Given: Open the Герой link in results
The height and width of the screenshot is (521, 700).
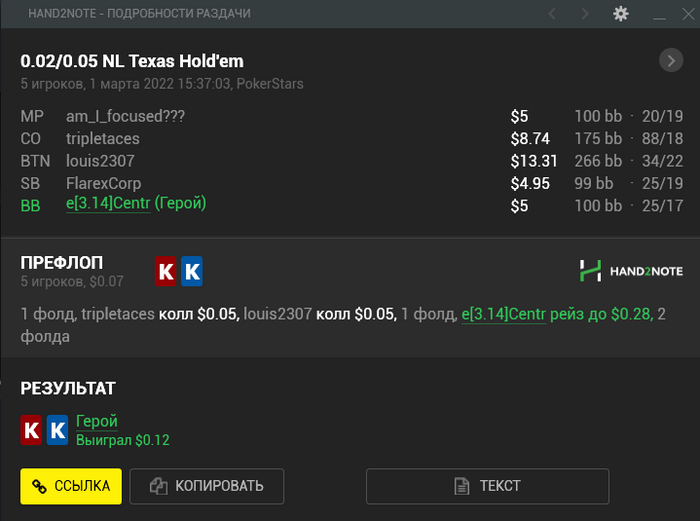Looking at the screenshot, I should (97, 421).
